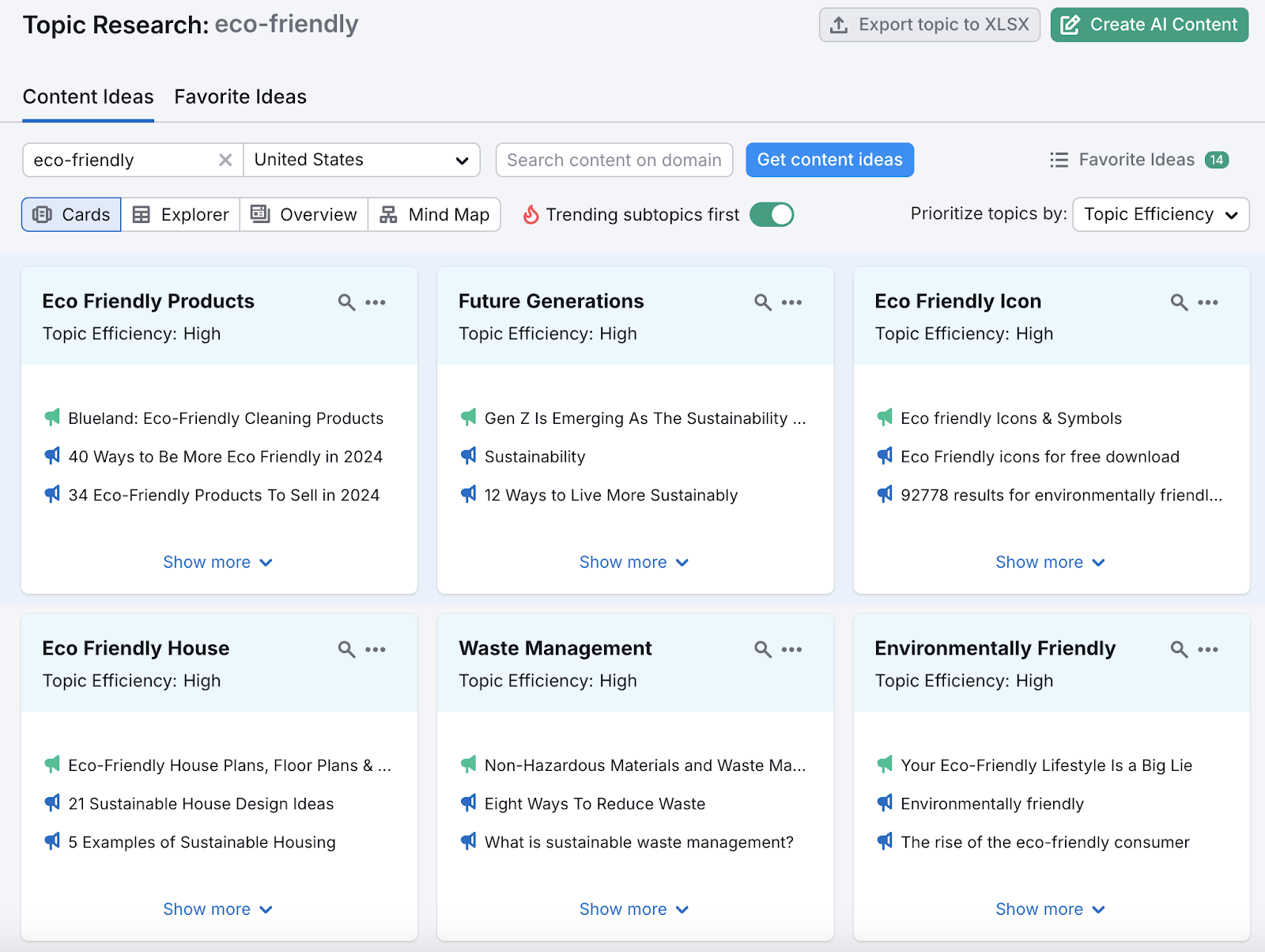The height and width of the screenshot is (952, 1265).
Task: Clear the eco-friendly keyword with X icon
Action: (x=225, y=160)
